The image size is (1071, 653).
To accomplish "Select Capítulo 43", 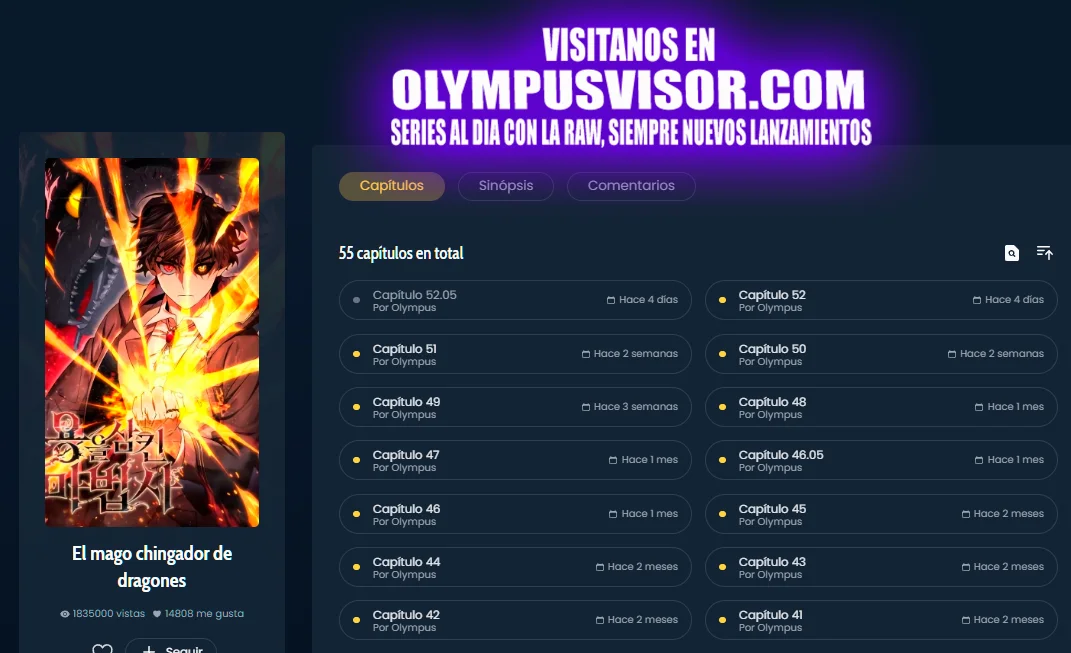I will tap(881, 567).
